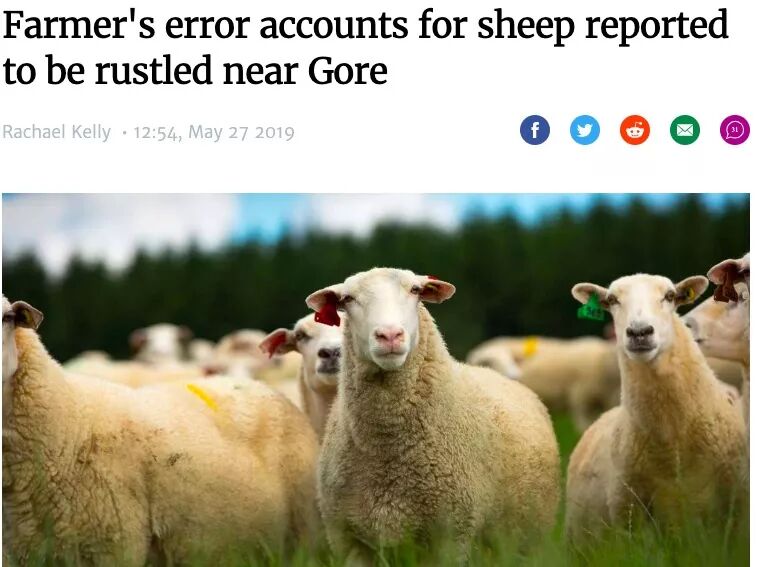Click the 12:54, May 27 2019 timestamp
Screen dimensions: 771x567
214,132
